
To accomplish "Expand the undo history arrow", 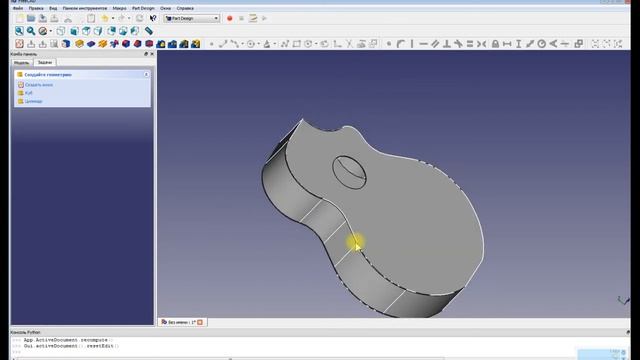I will (113, 18).
